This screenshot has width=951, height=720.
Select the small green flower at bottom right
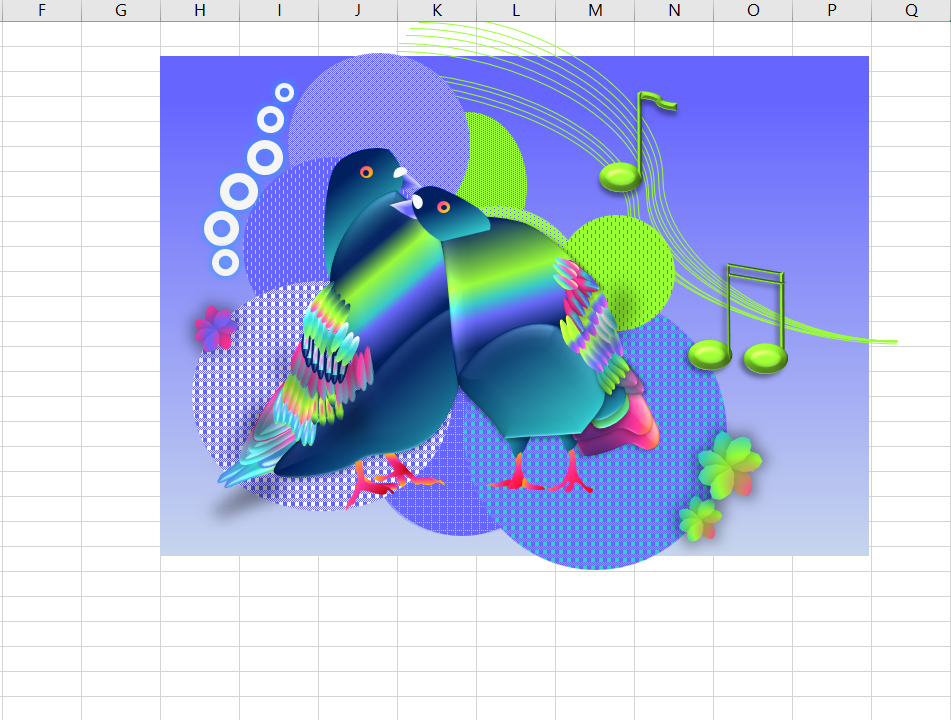pos(700,522)
